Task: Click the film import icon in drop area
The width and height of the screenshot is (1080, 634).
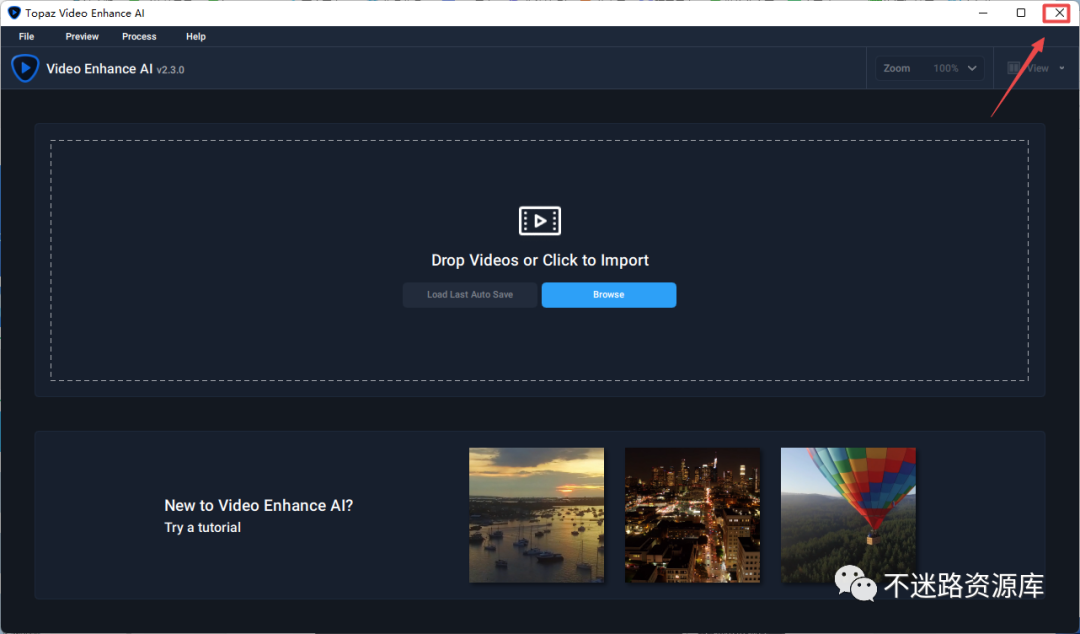Action: click(x=539, y=221)
